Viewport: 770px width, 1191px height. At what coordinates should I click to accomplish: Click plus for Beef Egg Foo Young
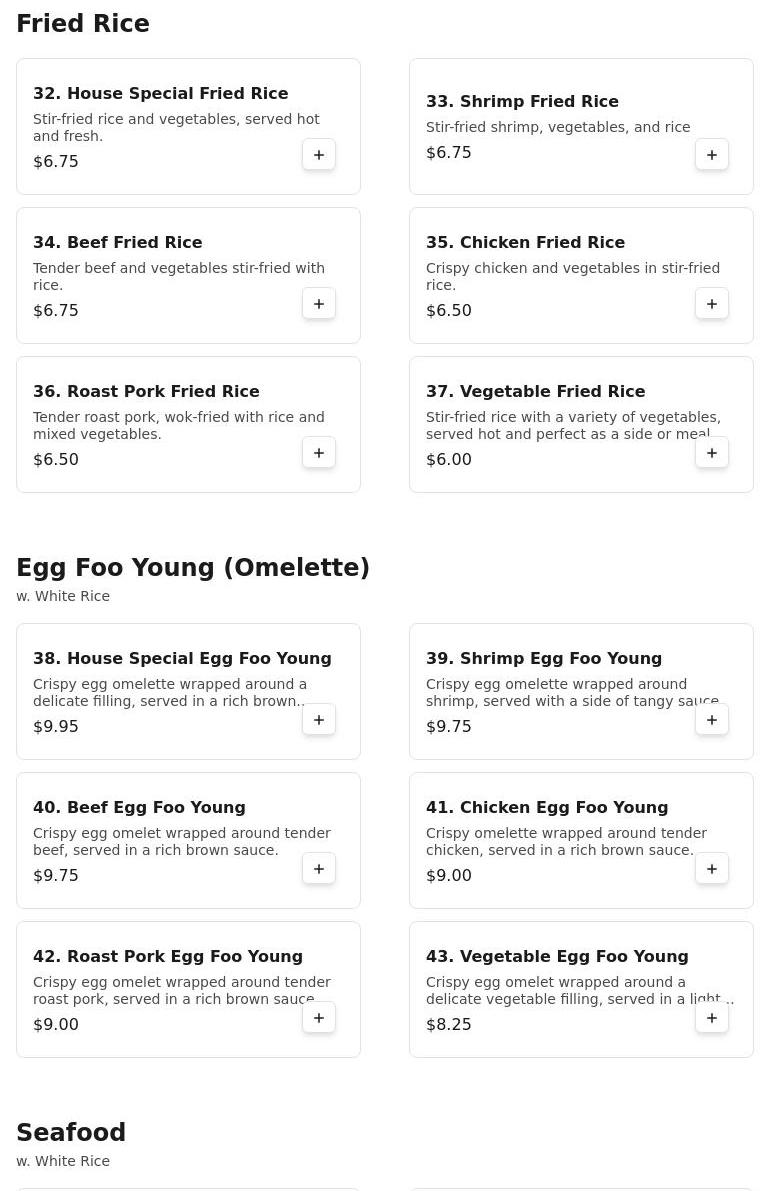319,869
